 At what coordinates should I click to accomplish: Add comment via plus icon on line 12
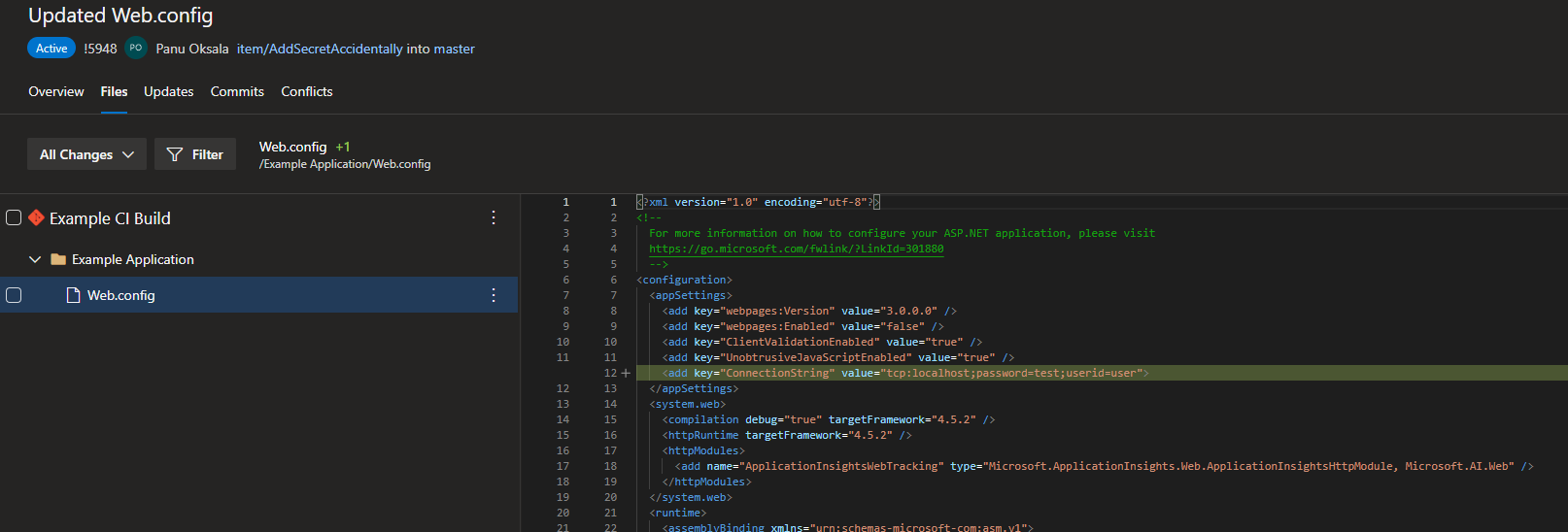click(626, 373)
